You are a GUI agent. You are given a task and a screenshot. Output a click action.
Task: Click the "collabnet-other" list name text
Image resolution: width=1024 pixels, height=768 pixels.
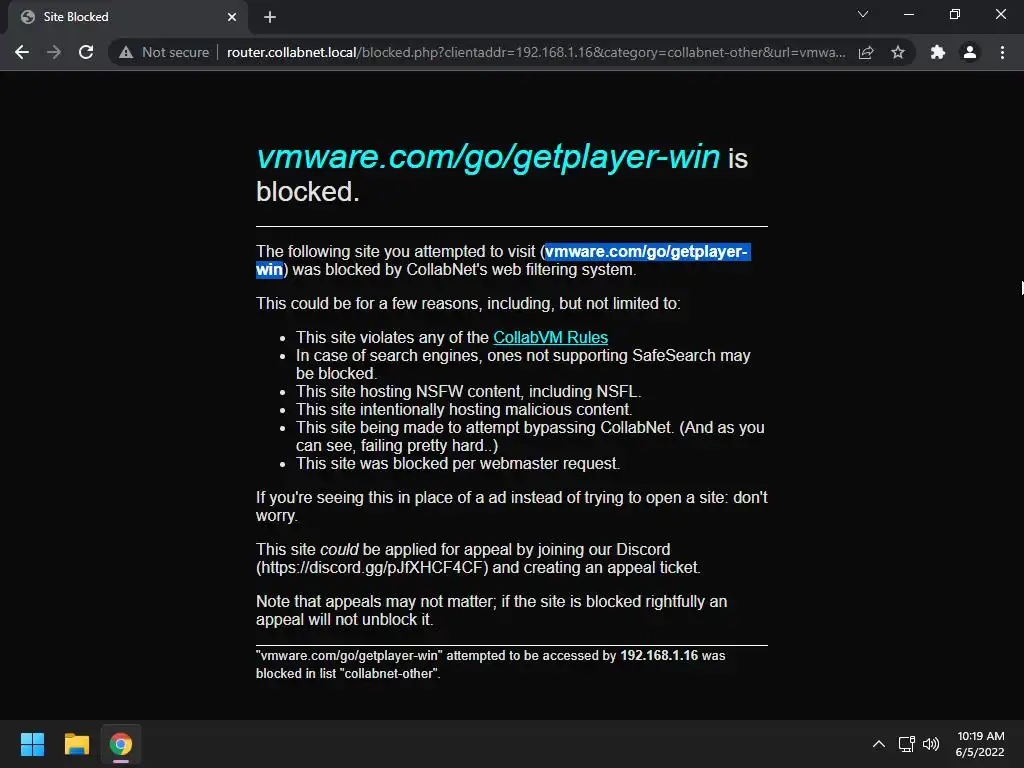pos(390,673)
